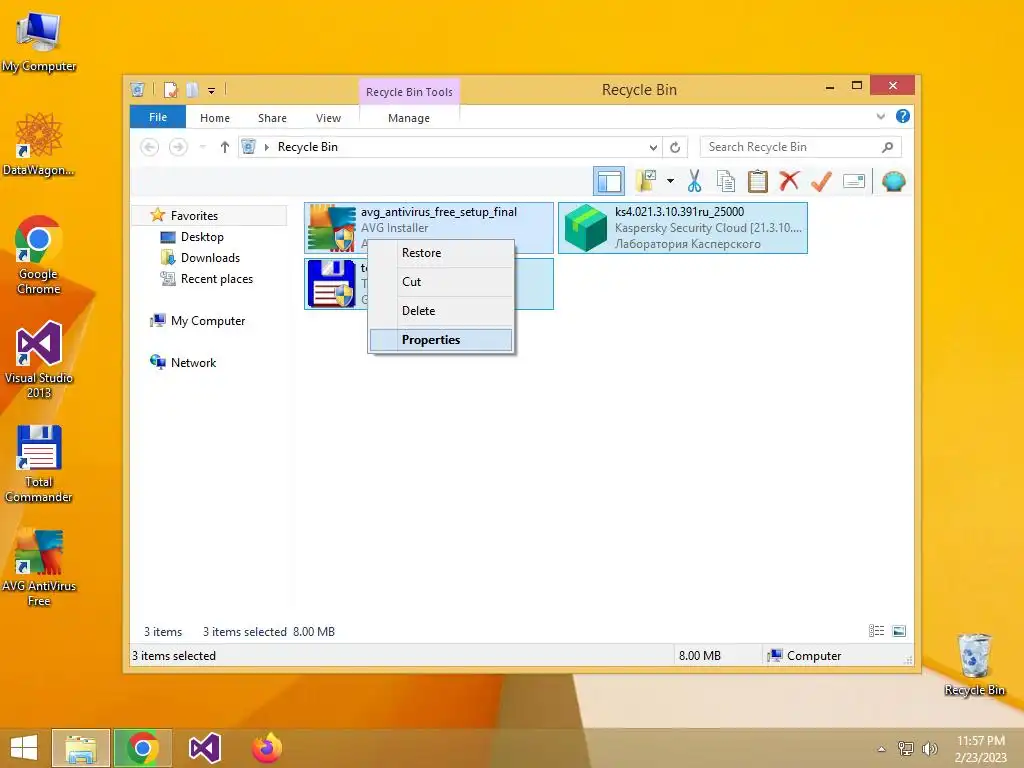Expand the breadcrumb arrow before Recycle Bin
The height and width of the screenshot is (768, 1024).
(x=266, y=148)
